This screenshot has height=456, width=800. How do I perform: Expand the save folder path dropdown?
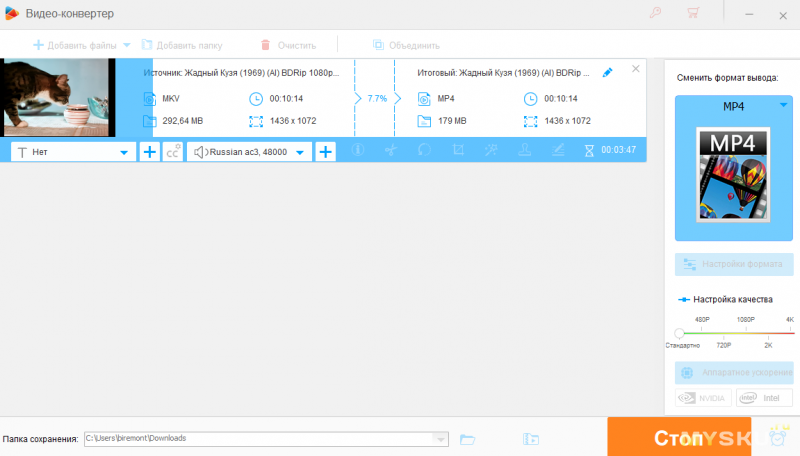[x=440, y=439]
